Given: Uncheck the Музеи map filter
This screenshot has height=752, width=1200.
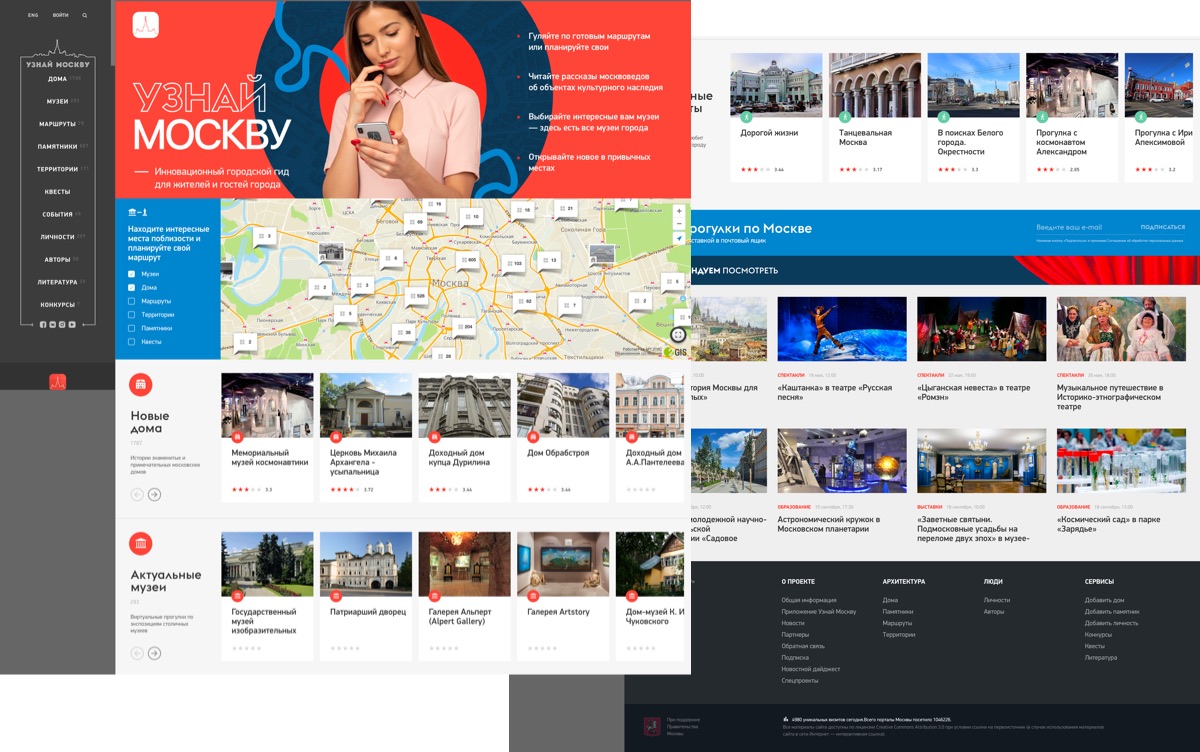Looking at the screenshot, I should 132,274.
